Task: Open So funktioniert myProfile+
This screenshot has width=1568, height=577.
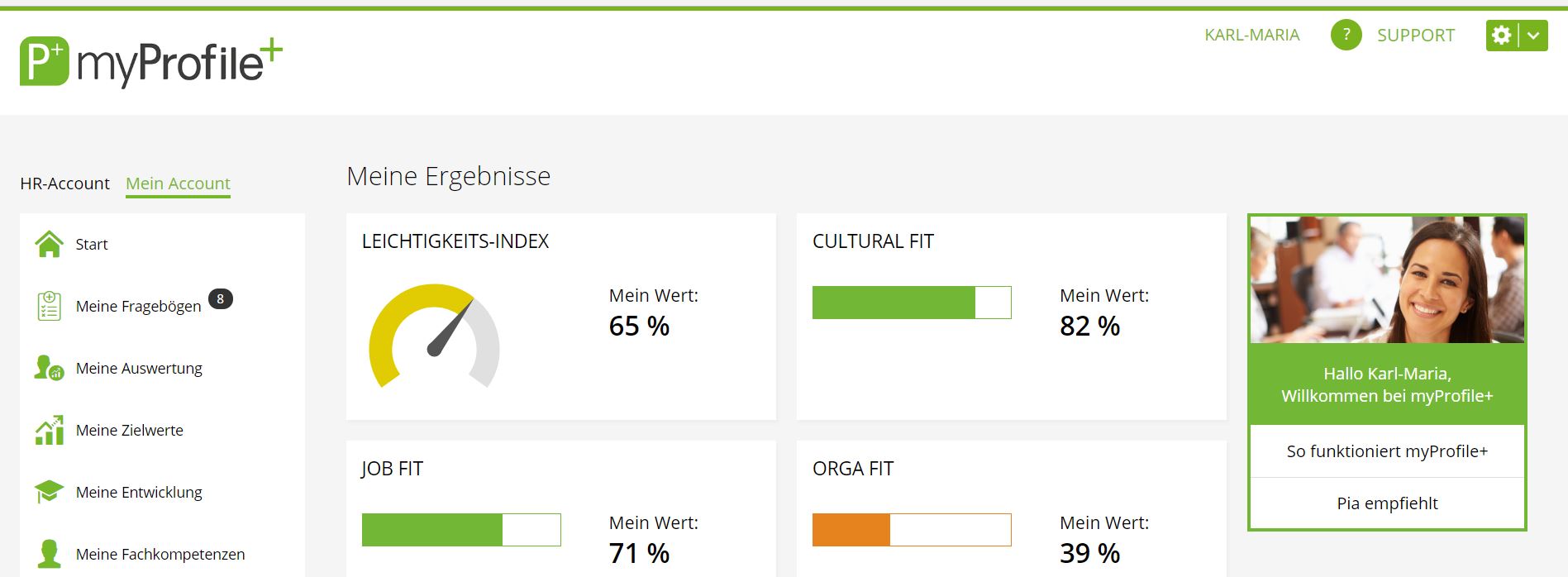Action: [1387, 451]
